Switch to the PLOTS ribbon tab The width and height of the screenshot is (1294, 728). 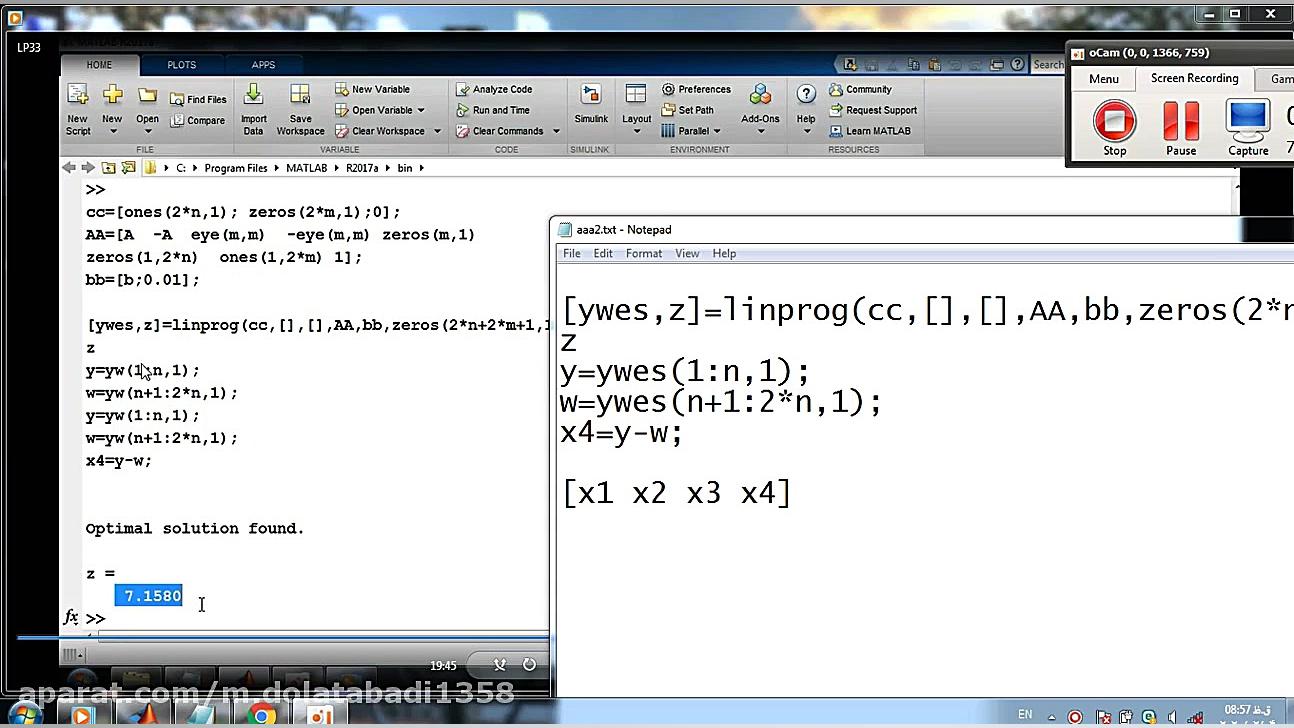tap(181, 65)
